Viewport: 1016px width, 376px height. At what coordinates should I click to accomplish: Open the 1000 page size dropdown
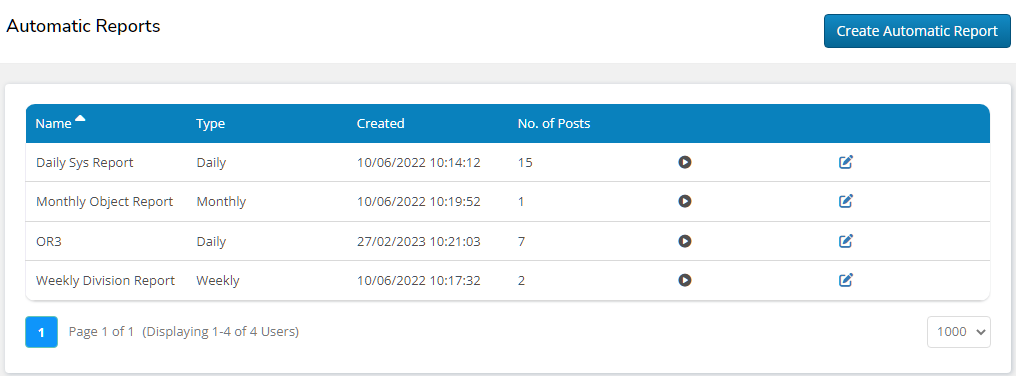[958, 332]
